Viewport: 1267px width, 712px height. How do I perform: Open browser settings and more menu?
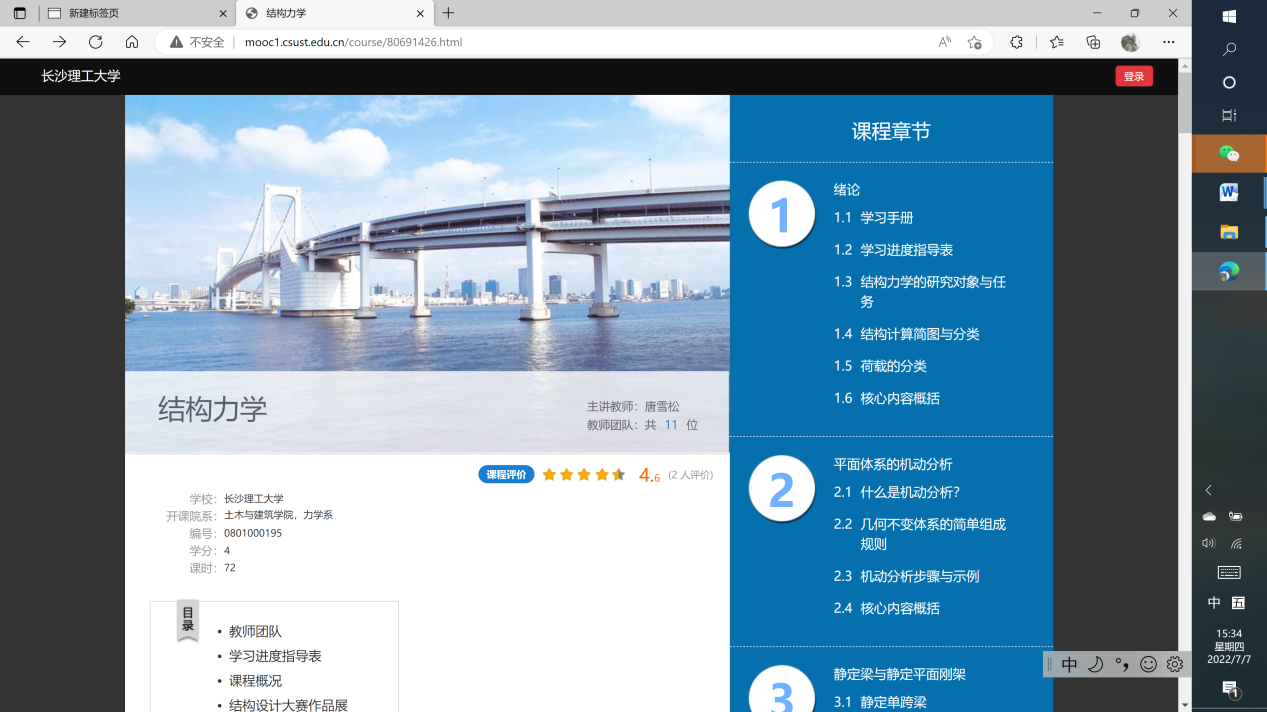(1168, 42)
